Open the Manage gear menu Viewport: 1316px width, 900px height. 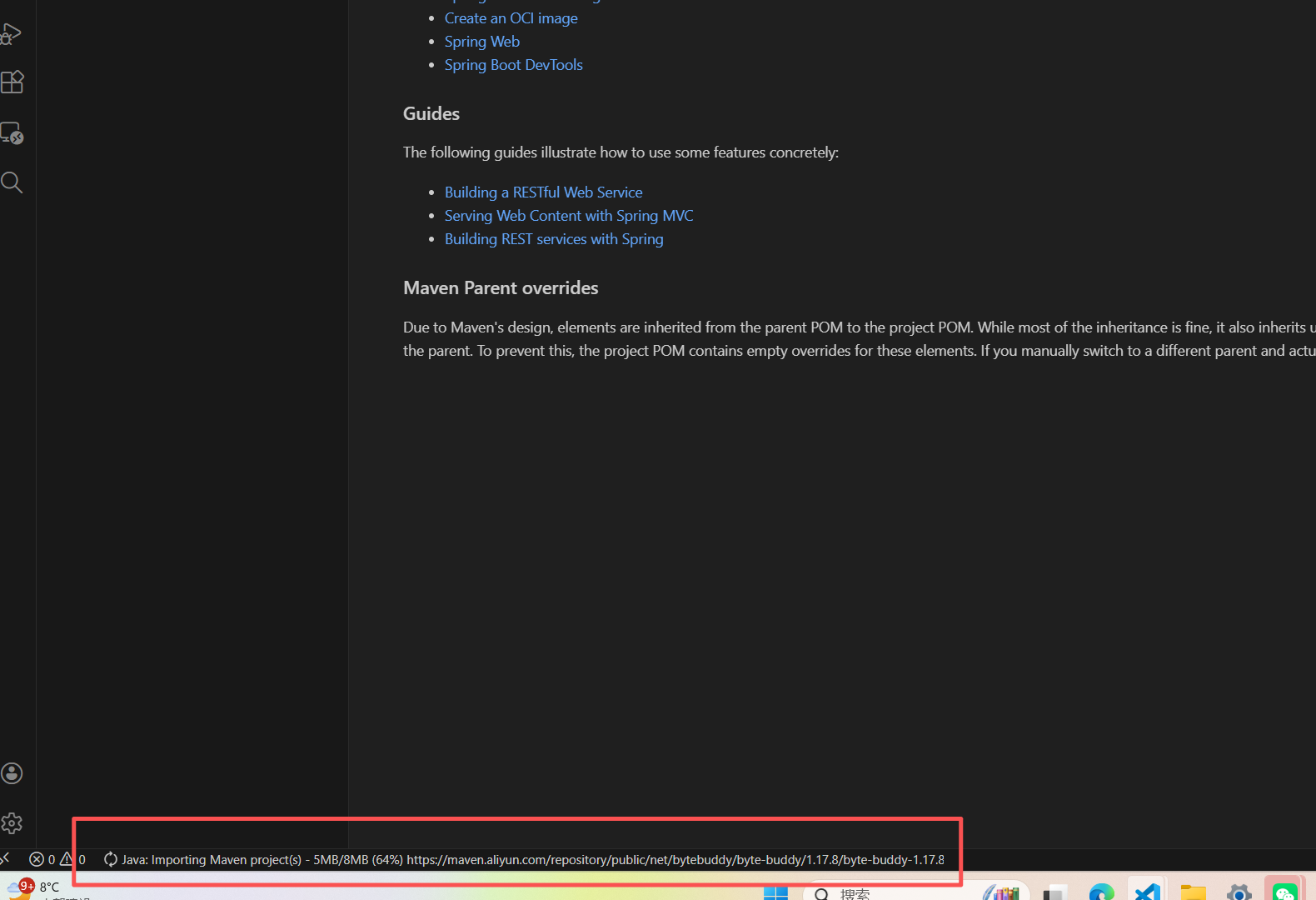12,823
